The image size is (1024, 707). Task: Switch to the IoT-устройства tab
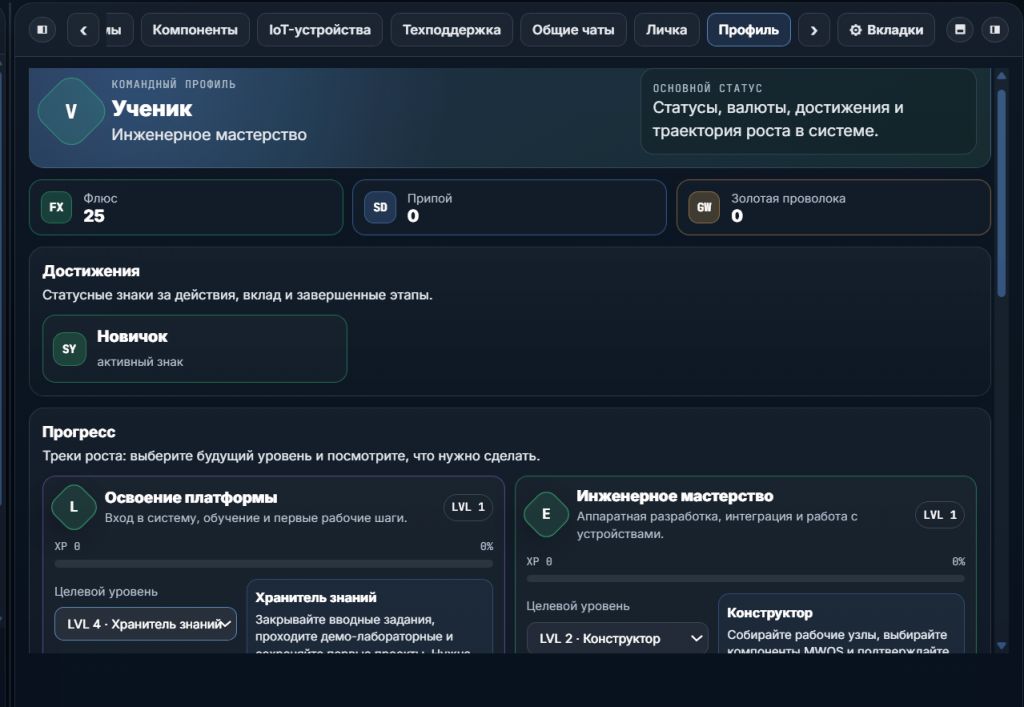[x=320, y=30]
